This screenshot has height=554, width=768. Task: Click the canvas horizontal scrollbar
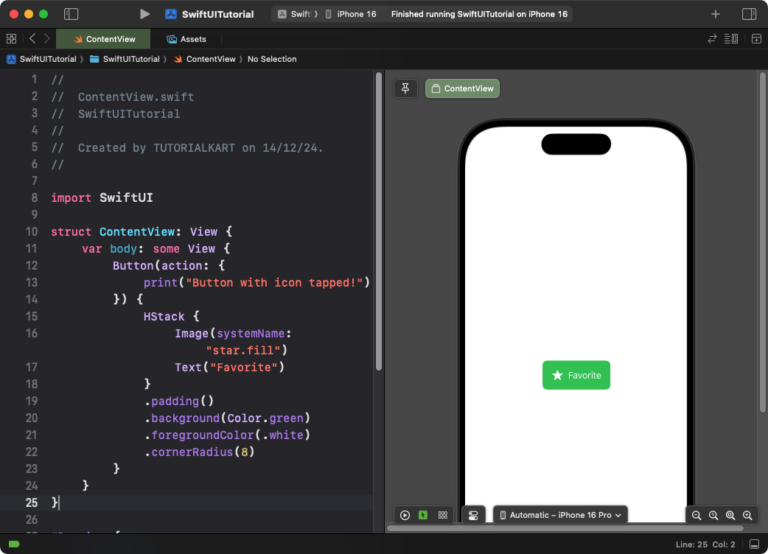pos(565,528)
